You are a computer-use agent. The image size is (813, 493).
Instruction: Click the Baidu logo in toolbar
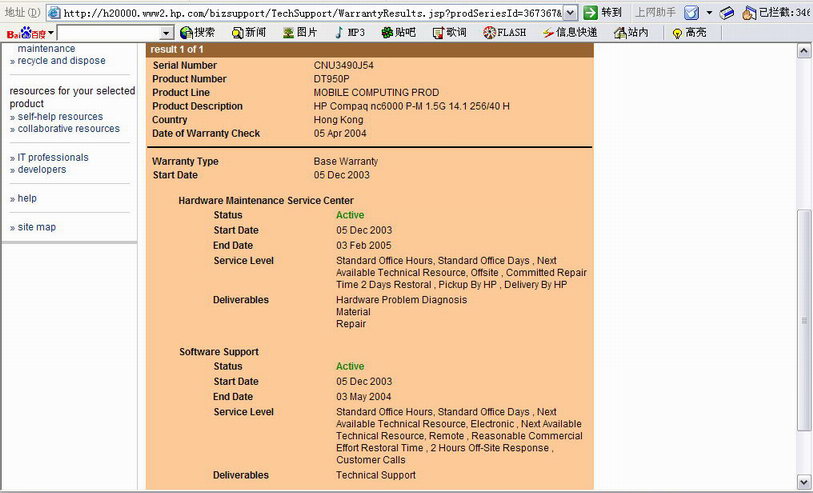tap(28, 33)
